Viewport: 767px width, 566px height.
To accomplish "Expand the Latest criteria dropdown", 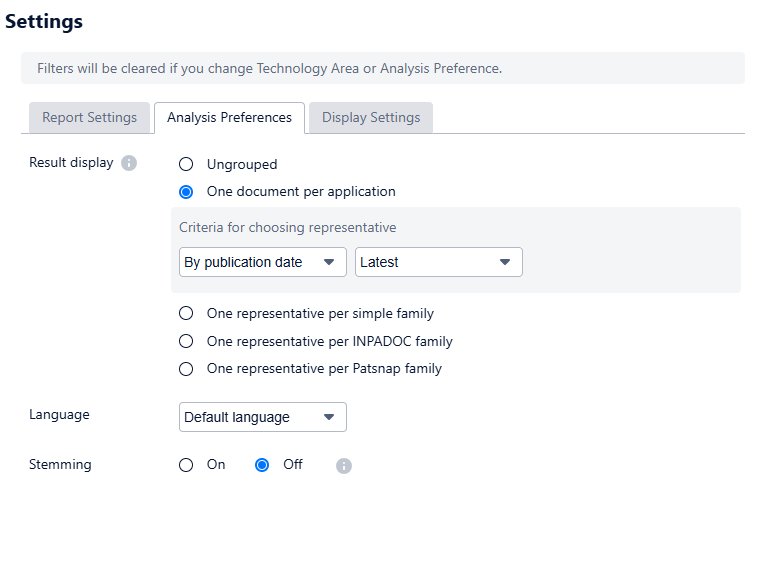I will pyautogui.click(x=438, y=262).
